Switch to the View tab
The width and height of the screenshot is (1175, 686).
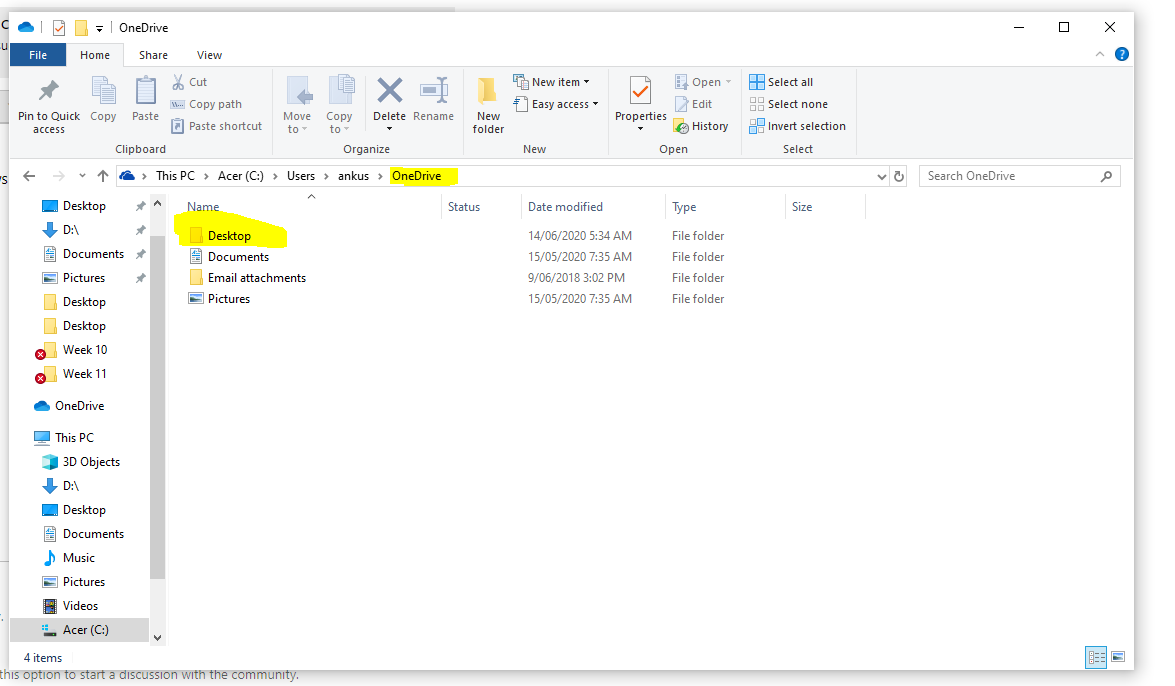(209, 55)
